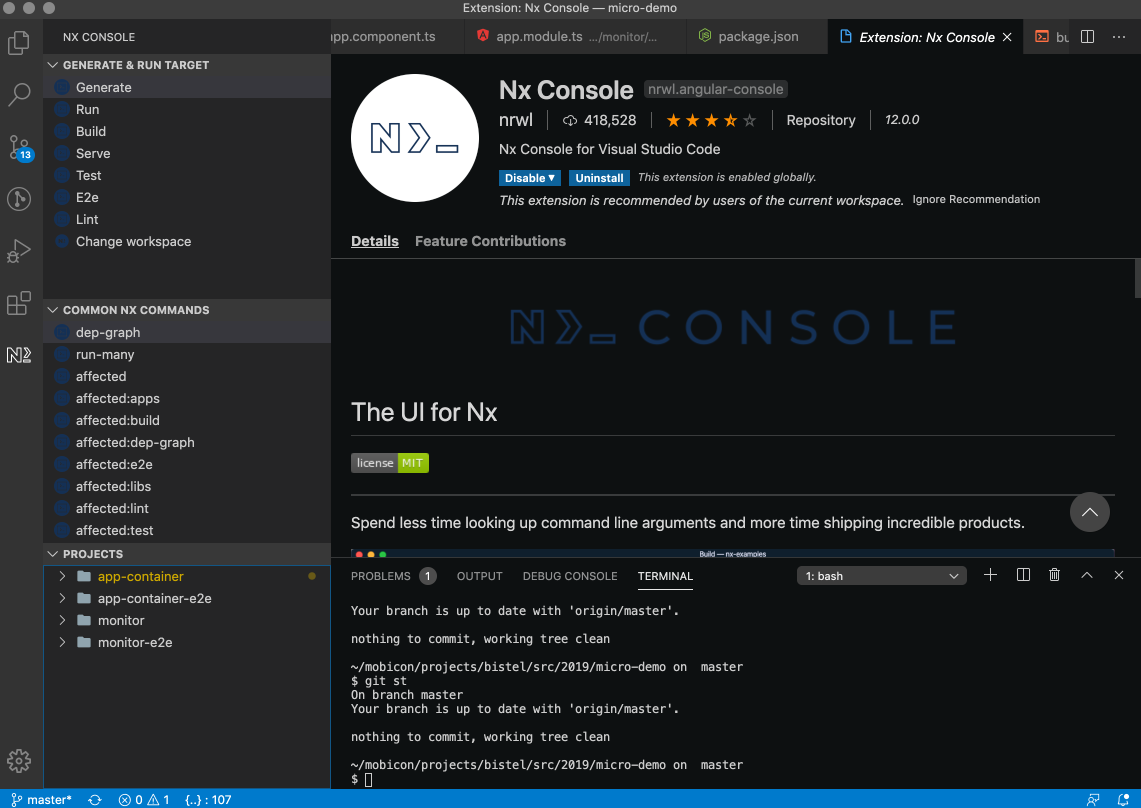Screen dimensions: 1141x808
Task: Select the Details tab
Action: (x=375, y=241)
